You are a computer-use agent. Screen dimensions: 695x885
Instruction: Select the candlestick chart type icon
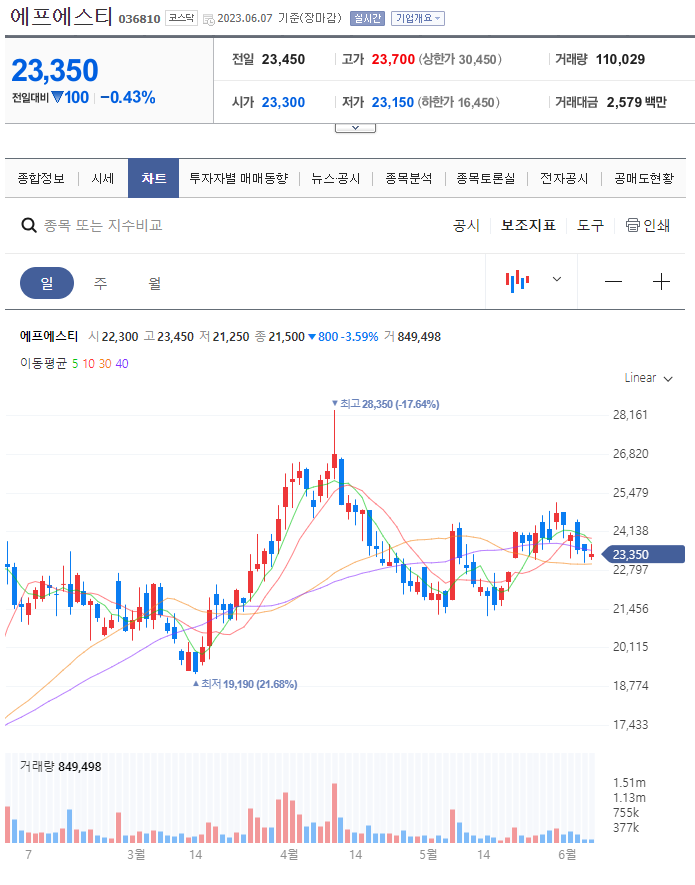[x=517, y=281]
